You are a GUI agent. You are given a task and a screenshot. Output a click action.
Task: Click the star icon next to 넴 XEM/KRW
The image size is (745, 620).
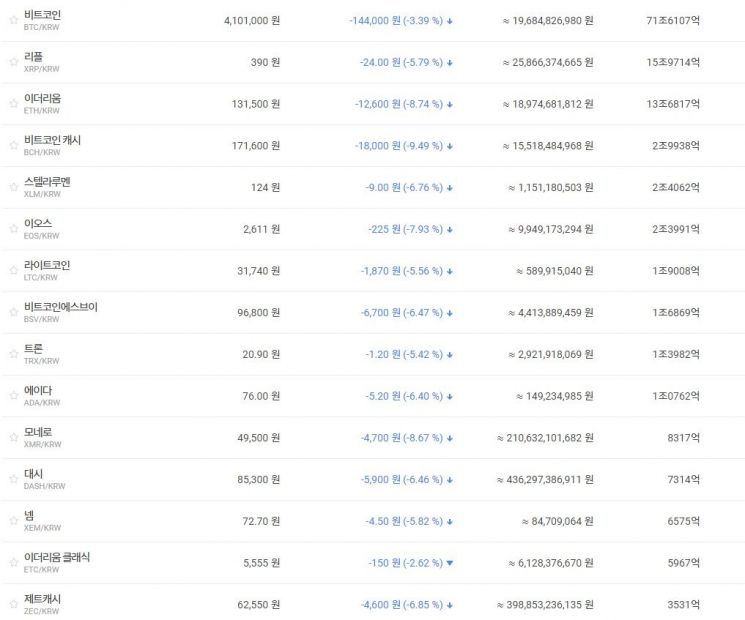tap(13, 521)
